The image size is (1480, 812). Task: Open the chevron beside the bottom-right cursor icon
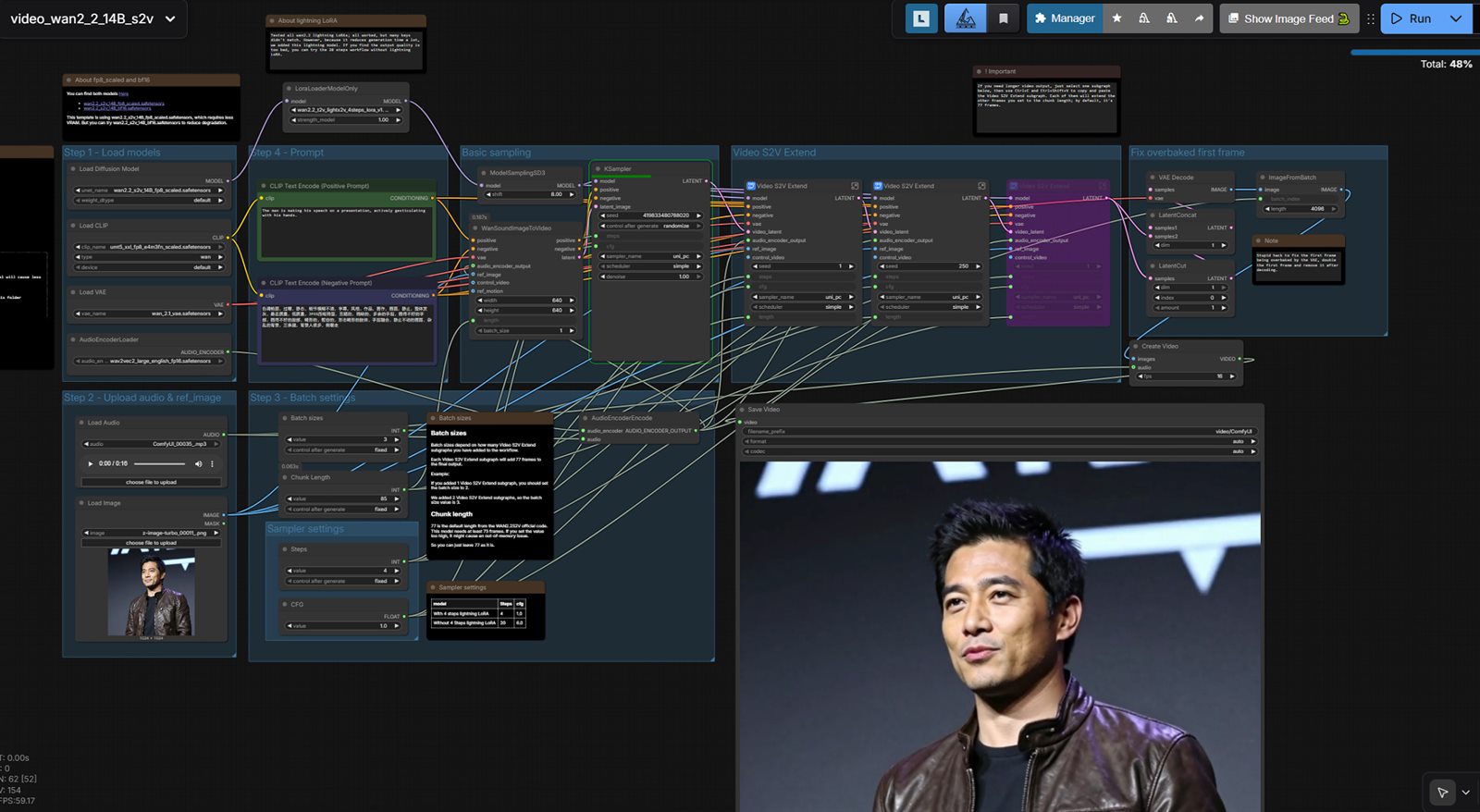coord(1465,793)
